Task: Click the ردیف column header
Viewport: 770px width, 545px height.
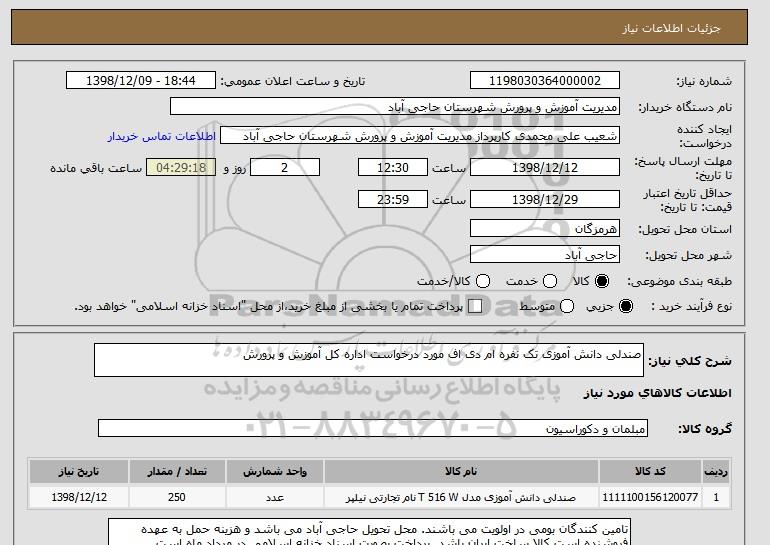Action: tap(716, 471)
